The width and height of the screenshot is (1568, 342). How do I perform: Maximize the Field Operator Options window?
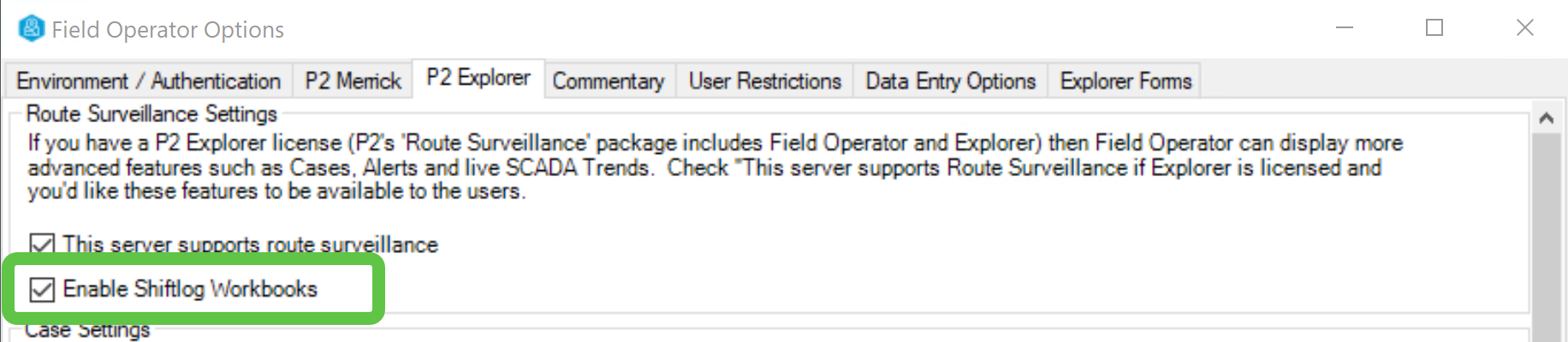[x=1434, y=28]
